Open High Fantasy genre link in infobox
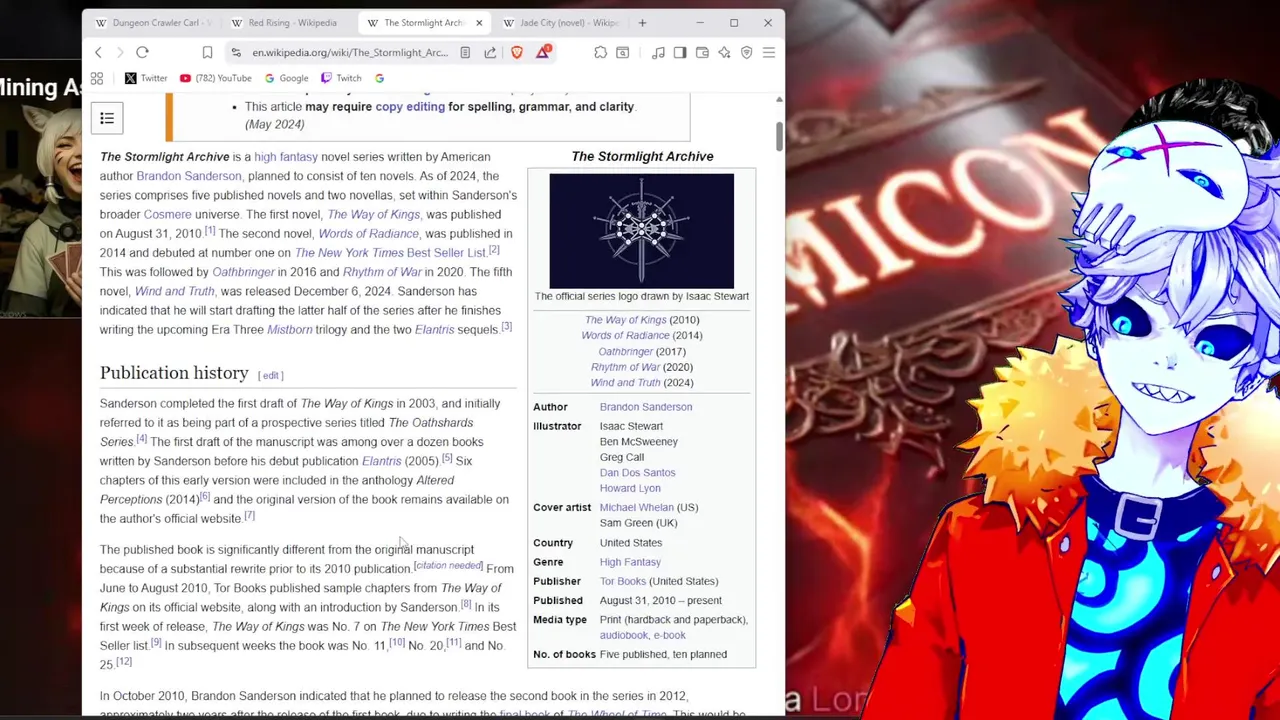The height and width of the screenshot is (720, 1280). click(630, 562)
